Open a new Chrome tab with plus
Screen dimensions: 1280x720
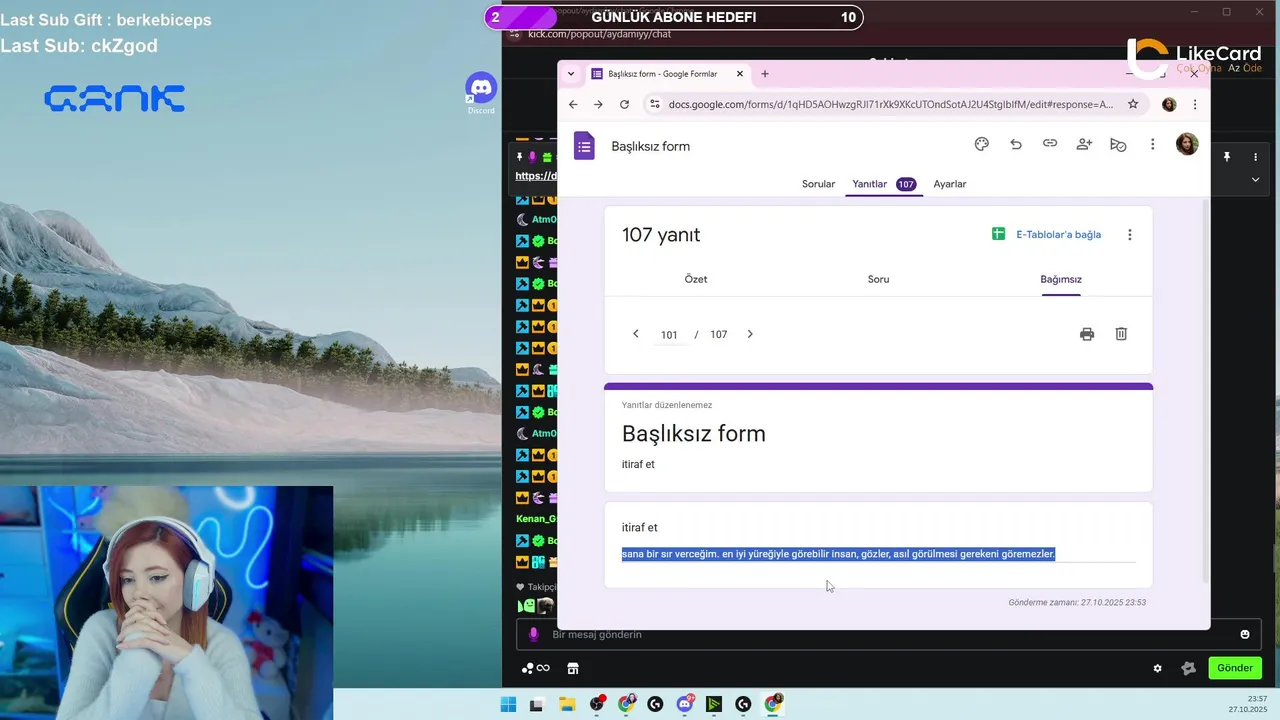click(765, 74)
